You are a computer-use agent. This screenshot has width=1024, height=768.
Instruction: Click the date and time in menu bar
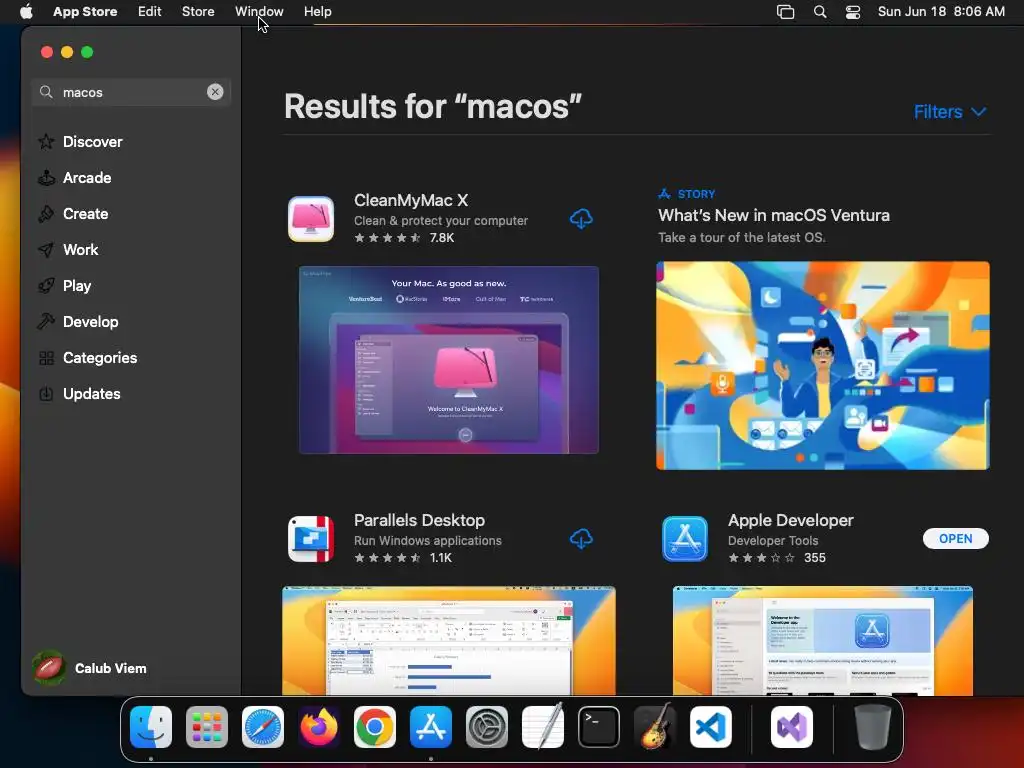pyautogui.click(x=941, y=11)
